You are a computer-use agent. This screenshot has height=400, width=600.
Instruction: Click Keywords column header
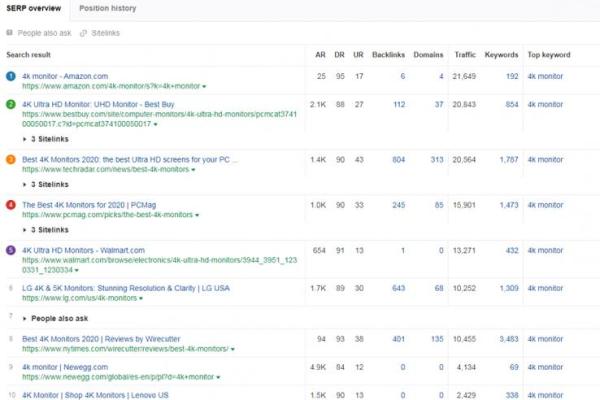click(x=501, y=55)
